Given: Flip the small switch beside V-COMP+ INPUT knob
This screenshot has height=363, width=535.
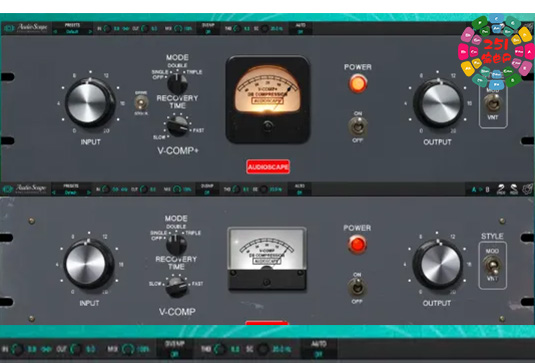Looking at the screenshot, I should (141, 103).
